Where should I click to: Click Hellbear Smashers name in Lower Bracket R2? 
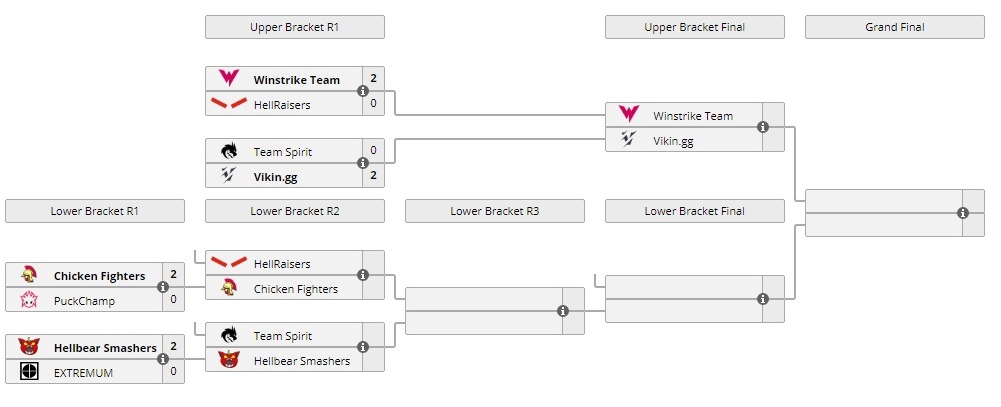(302, 360)
